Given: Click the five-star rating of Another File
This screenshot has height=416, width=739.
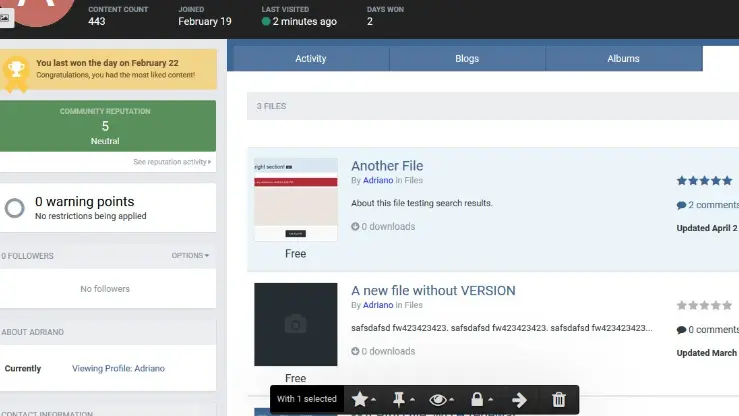Looking at the screenshot, I should click(x=706, y=181).
